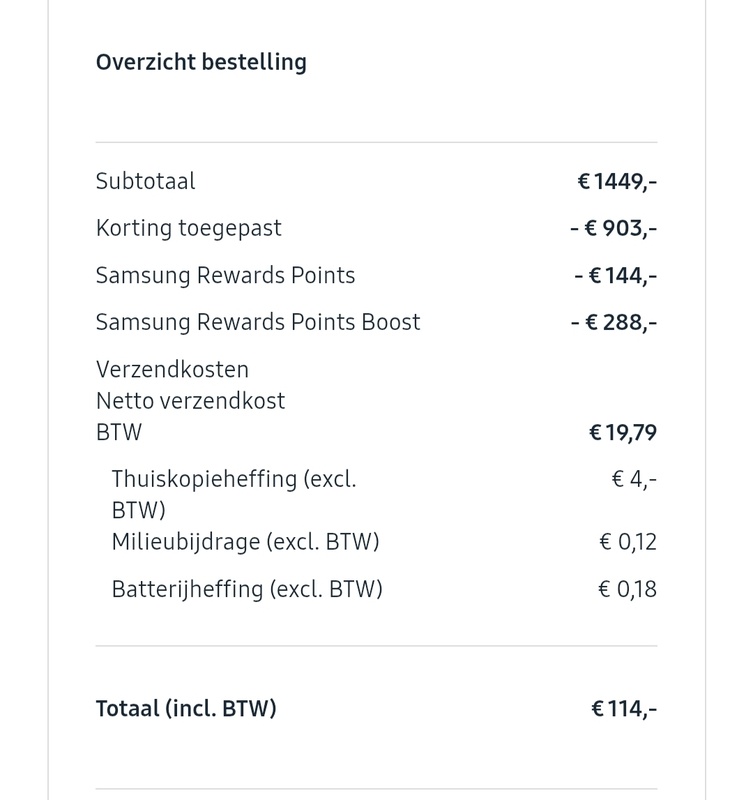Image resolution: width=753 pixels, height=800 pixels.
Task: Select the Batterijheffing (excl. BTW) label
Action: (247, 589)
